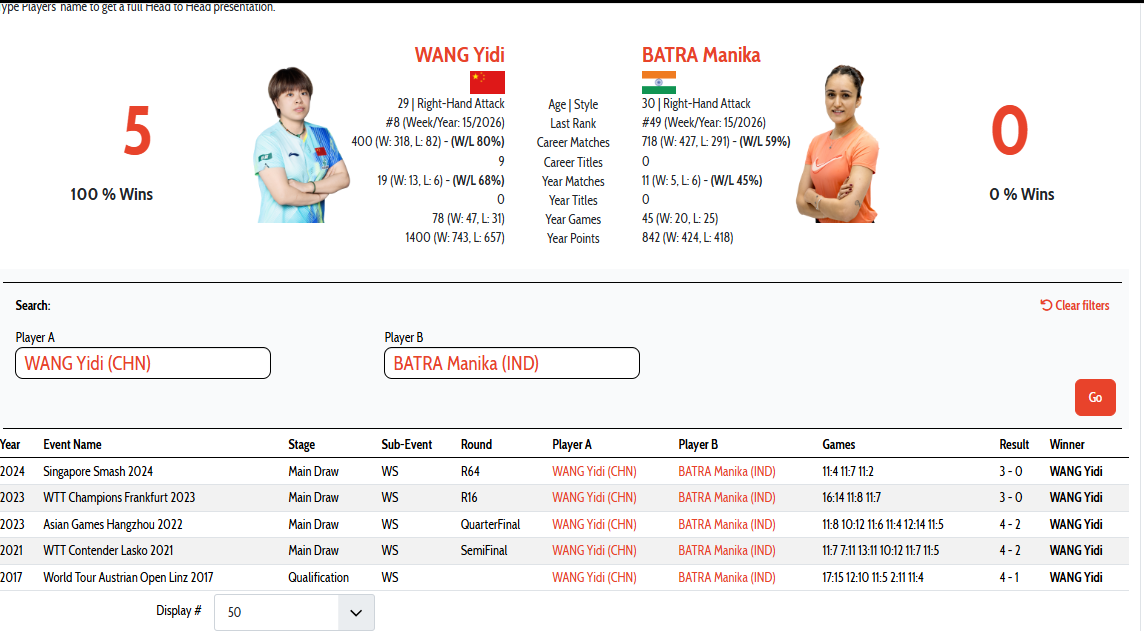1144x631 pixels.
Task: Click the Result column header
Action: tap(1014, 444)
